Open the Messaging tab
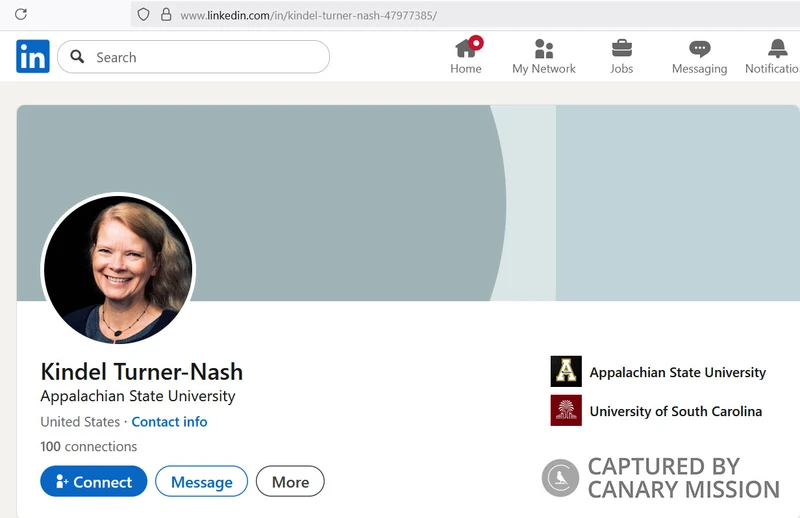The height and width of the screenshot is (518, 800). (x=699, y=56)
